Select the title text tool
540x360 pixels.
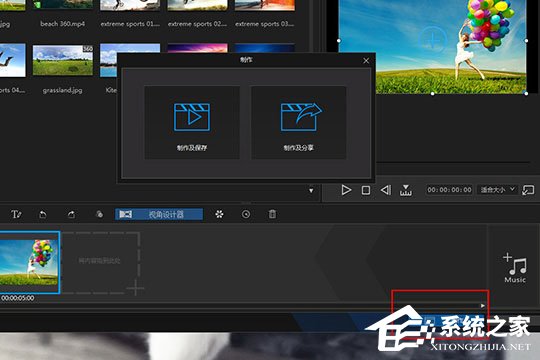(16, 214)
